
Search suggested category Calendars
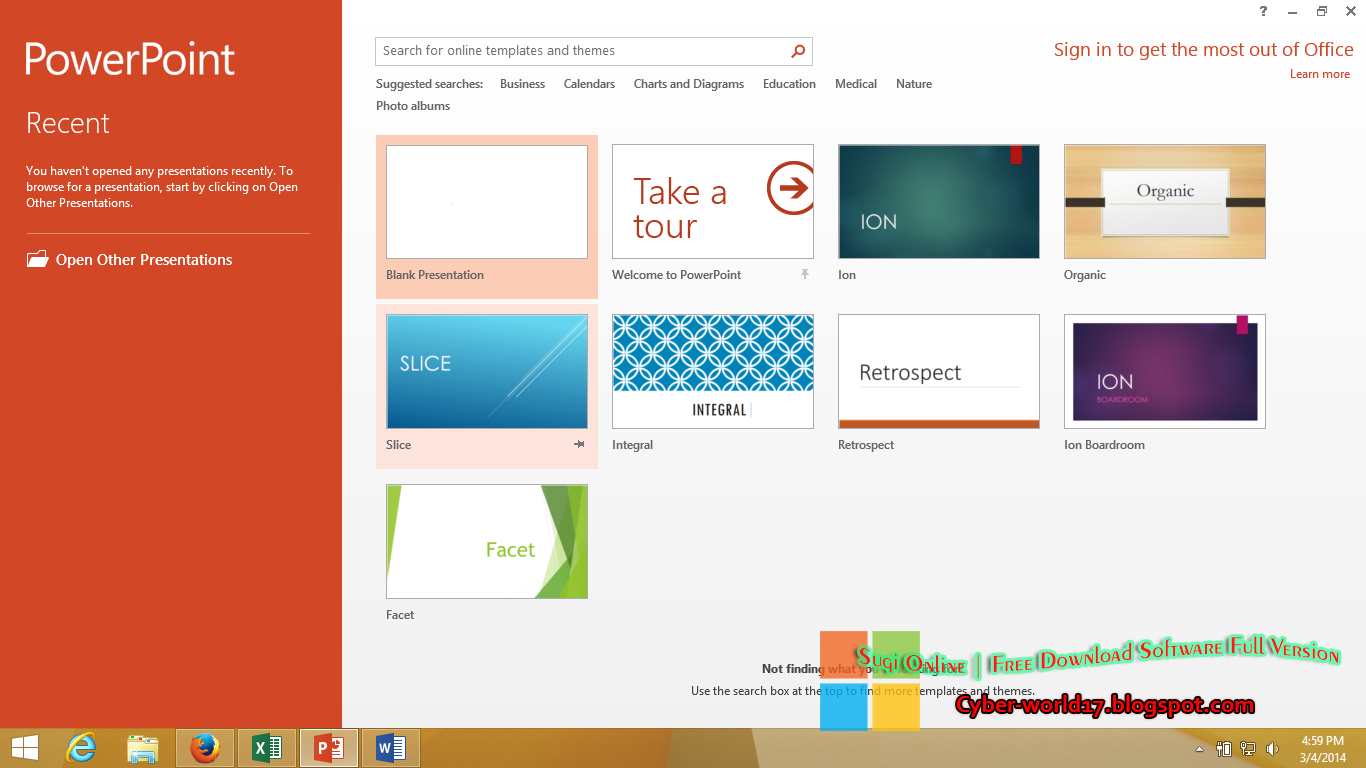(x=589, y=84)
